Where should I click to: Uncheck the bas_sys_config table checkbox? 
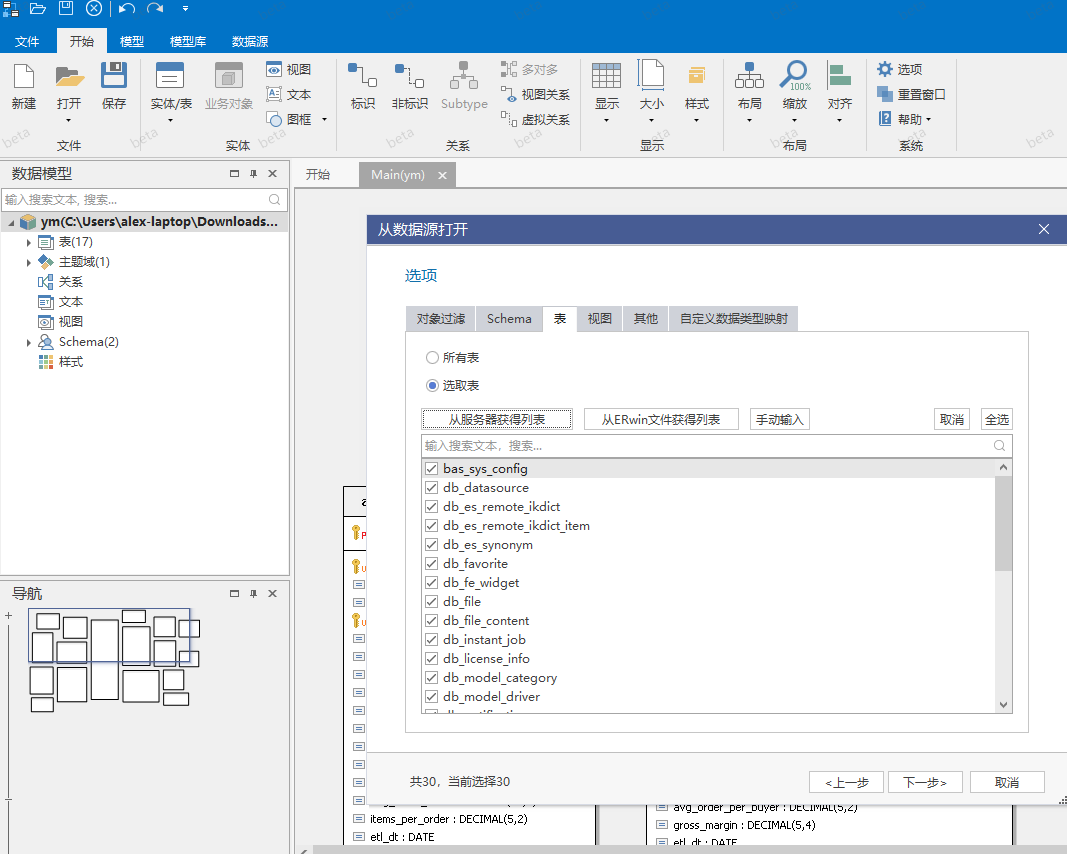coord(431,469)
